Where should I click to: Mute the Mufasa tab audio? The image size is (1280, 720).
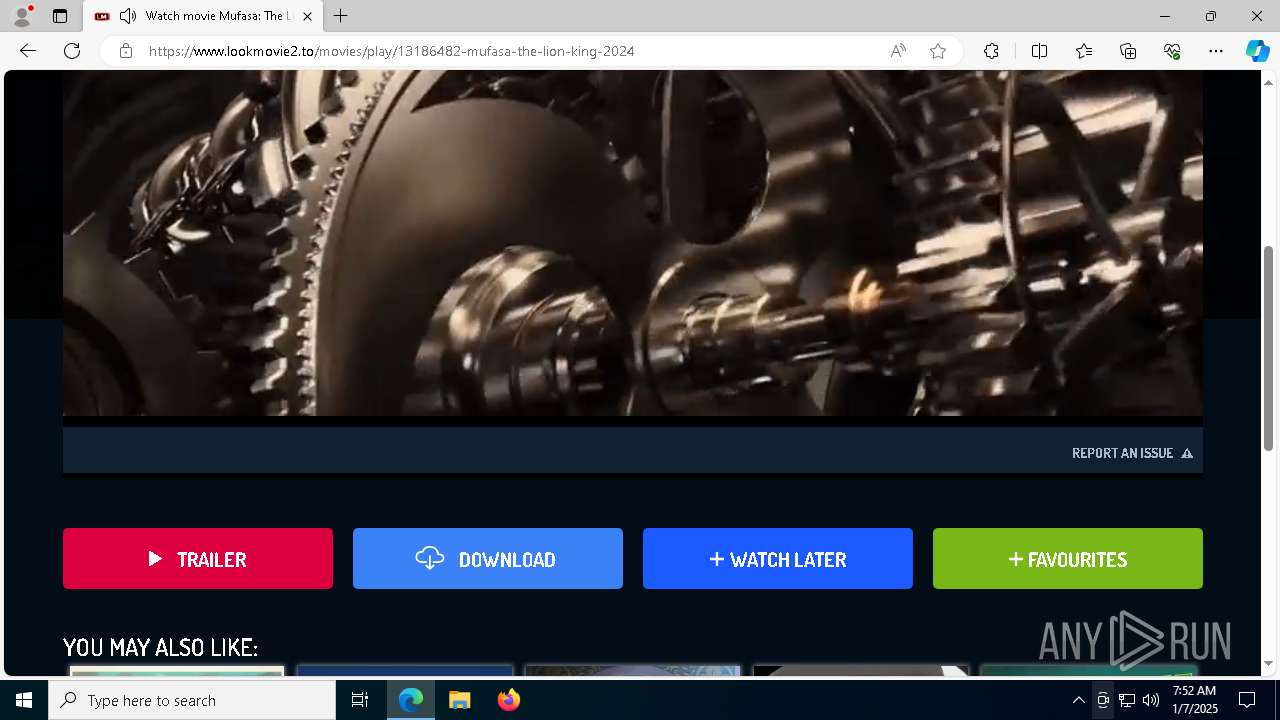click(x=128, y=16)
